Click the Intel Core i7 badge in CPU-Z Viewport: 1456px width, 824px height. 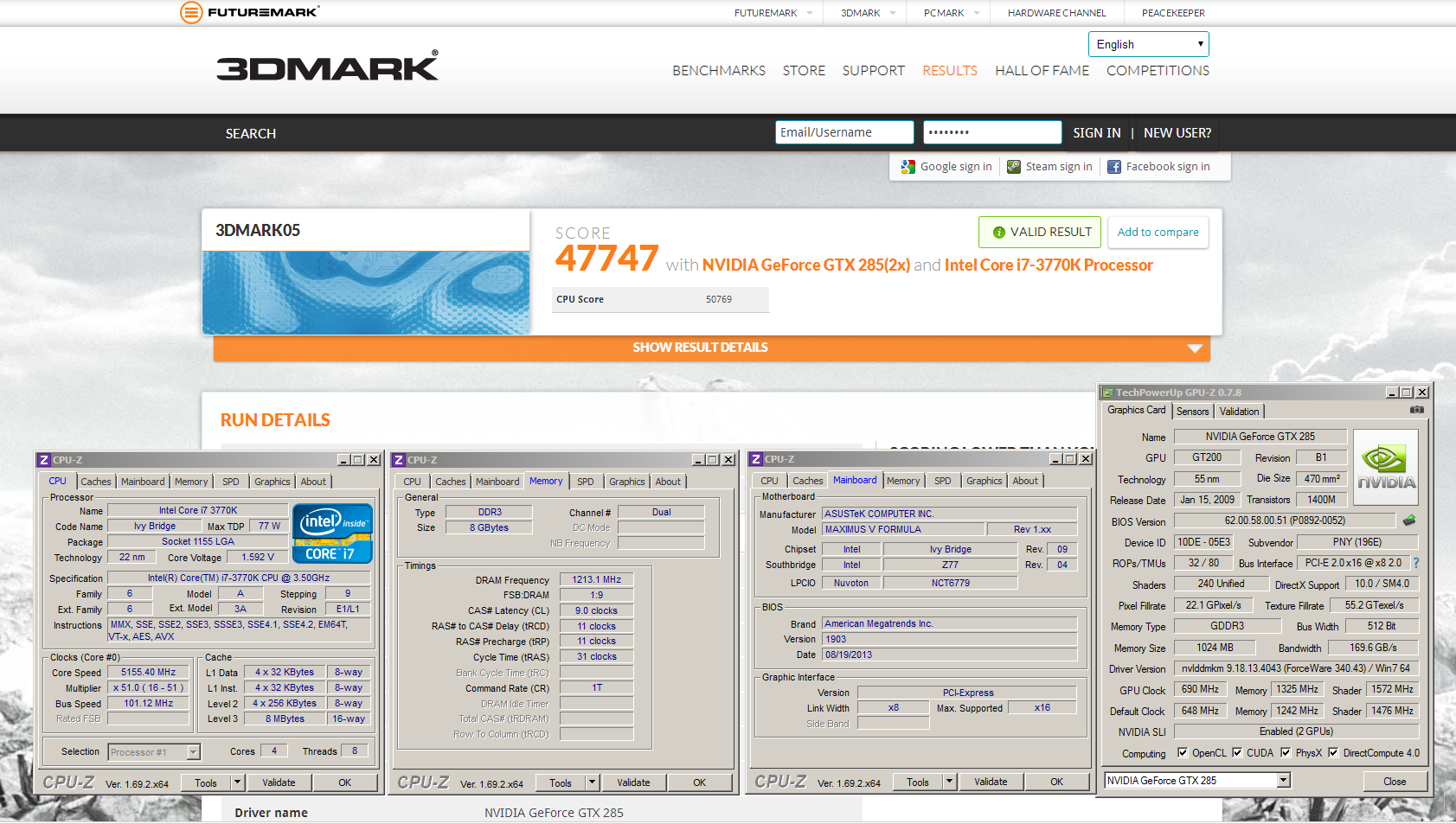coord(333,533)
